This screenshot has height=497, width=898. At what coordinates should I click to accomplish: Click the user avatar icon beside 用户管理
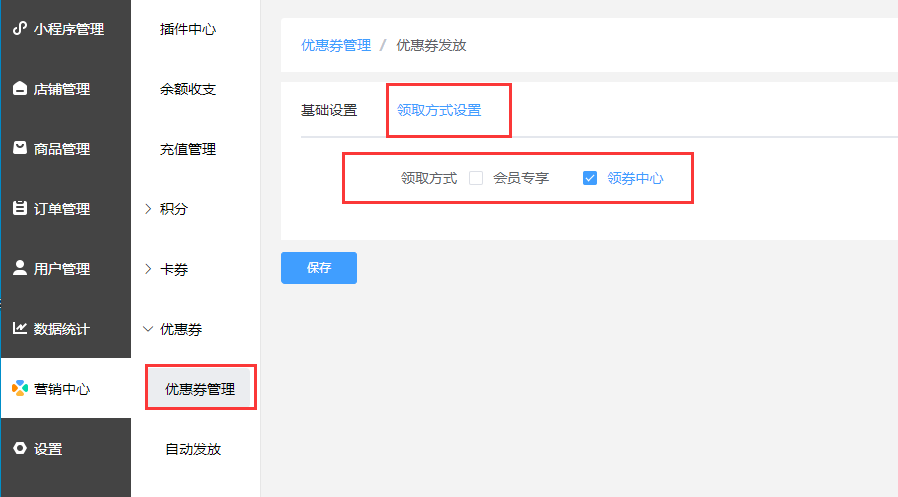tap(20, 268)
